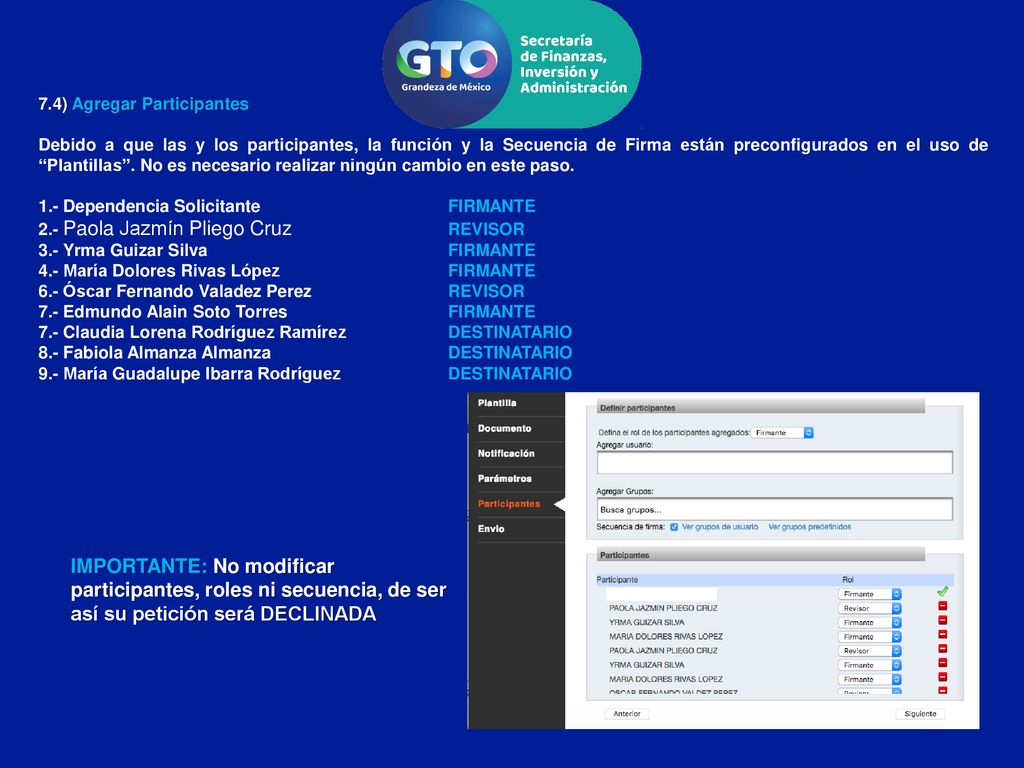The height and width of the screenshot is (768, 1024).
Task: Open Revisor dropdown for second PAOLA JAZMIN PLIEGO CRUZ
Action: pyautogui.click(x=869, y=651)
